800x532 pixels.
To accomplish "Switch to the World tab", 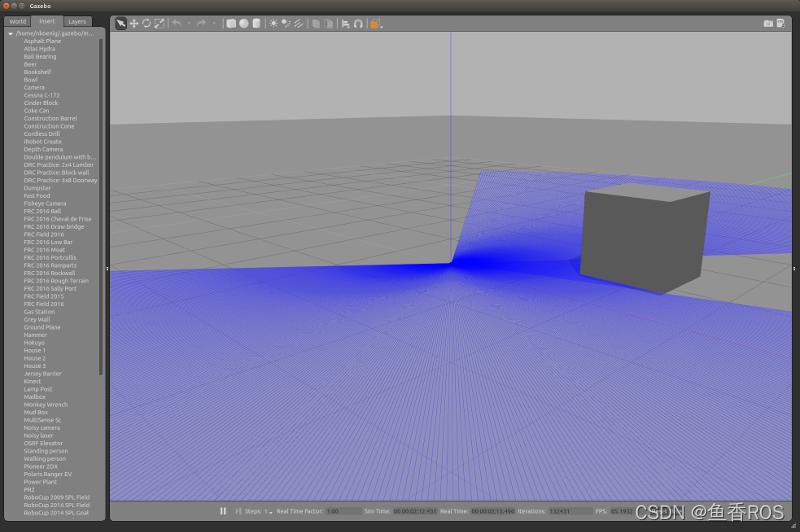I will coord(18,21).
